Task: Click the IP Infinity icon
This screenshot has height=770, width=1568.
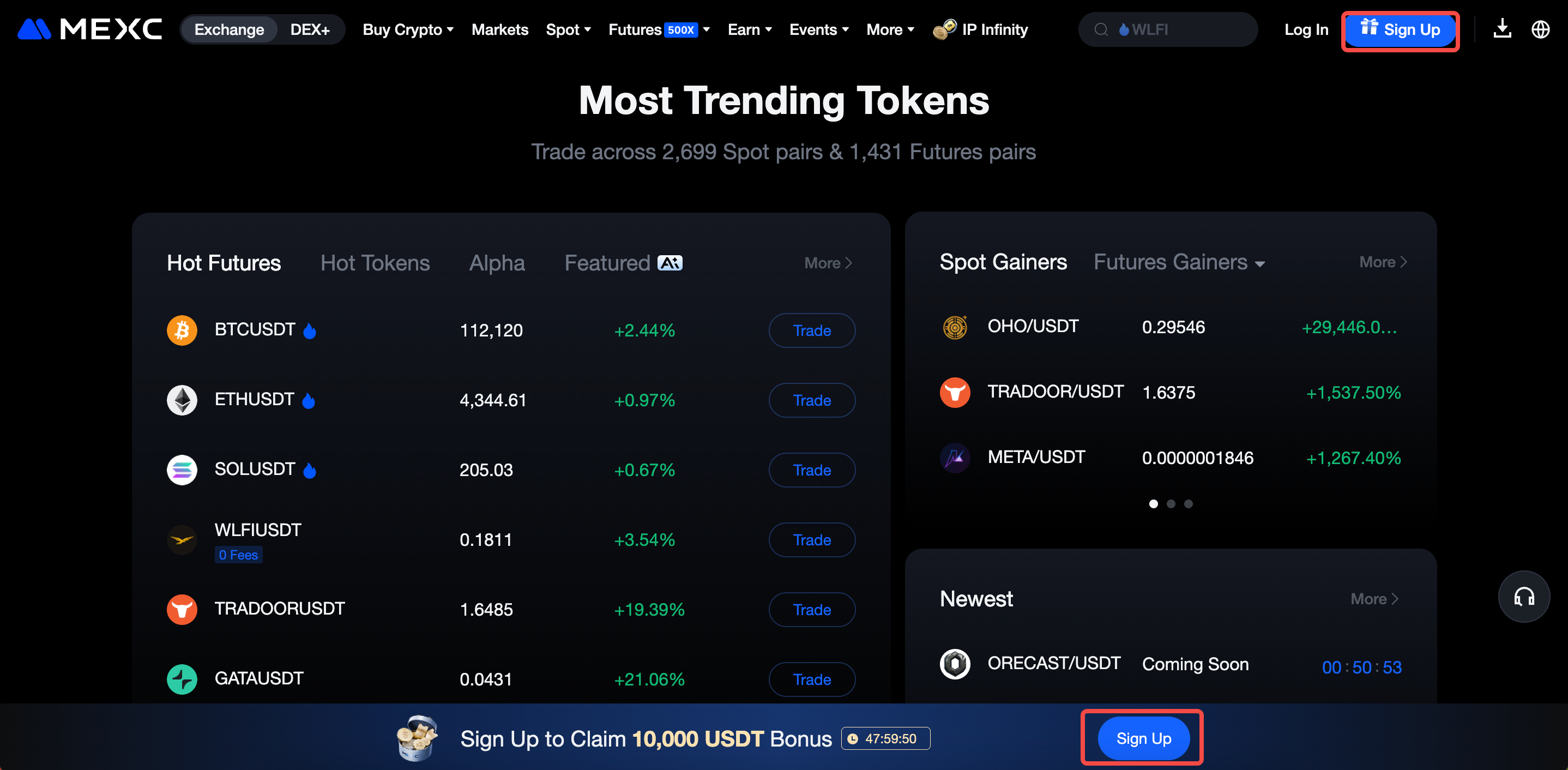Action: pyautogui.click(x=944, y=29)
